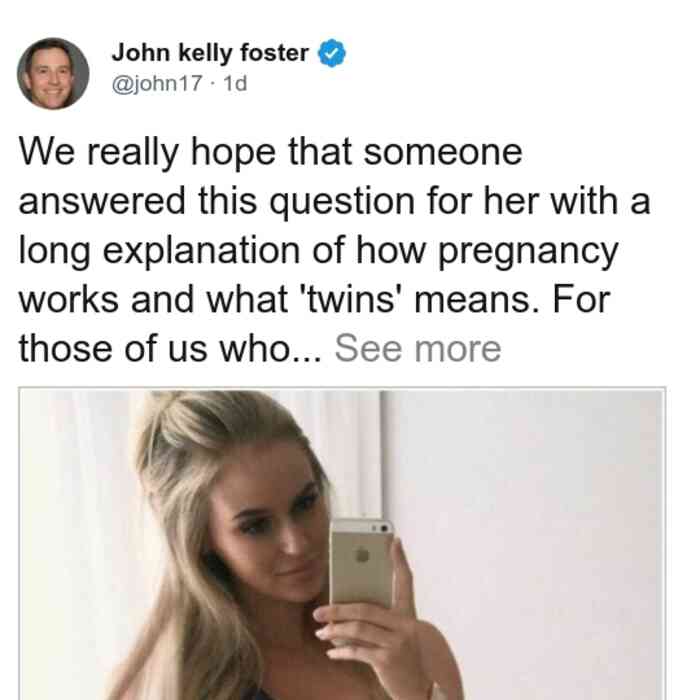Click the blue verified checkmark badge
Image resolution: width=700 pixels, height=700 pixels.
click(331, 53)
